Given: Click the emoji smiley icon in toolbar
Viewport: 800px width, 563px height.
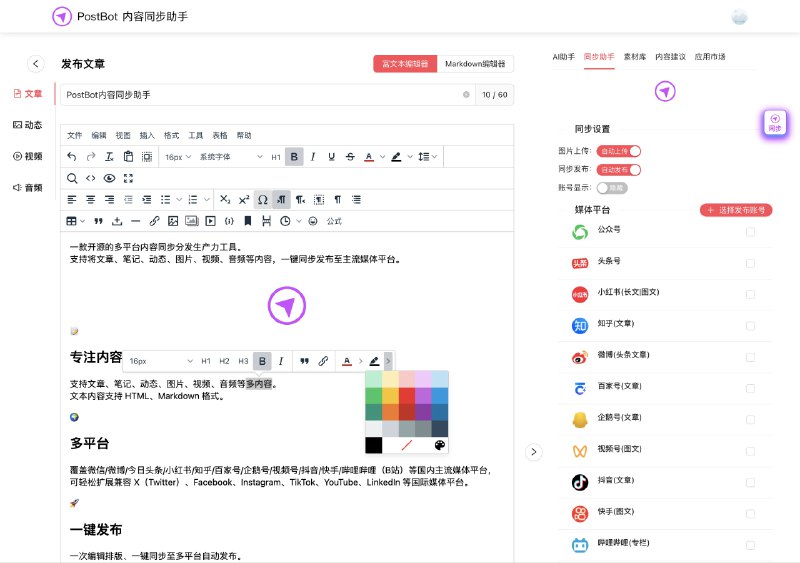Looking at the screenshot, I should [x=313, y=220].
